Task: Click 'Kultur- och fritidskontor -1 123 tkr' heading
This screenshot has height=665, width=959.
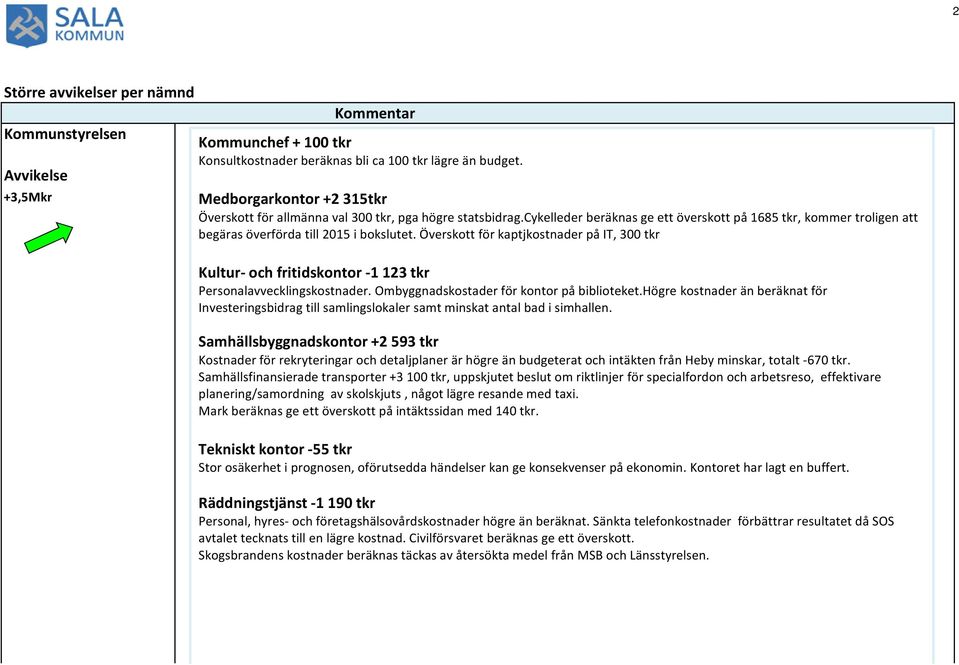Action: pyautogui.click(x=314, y=272)
